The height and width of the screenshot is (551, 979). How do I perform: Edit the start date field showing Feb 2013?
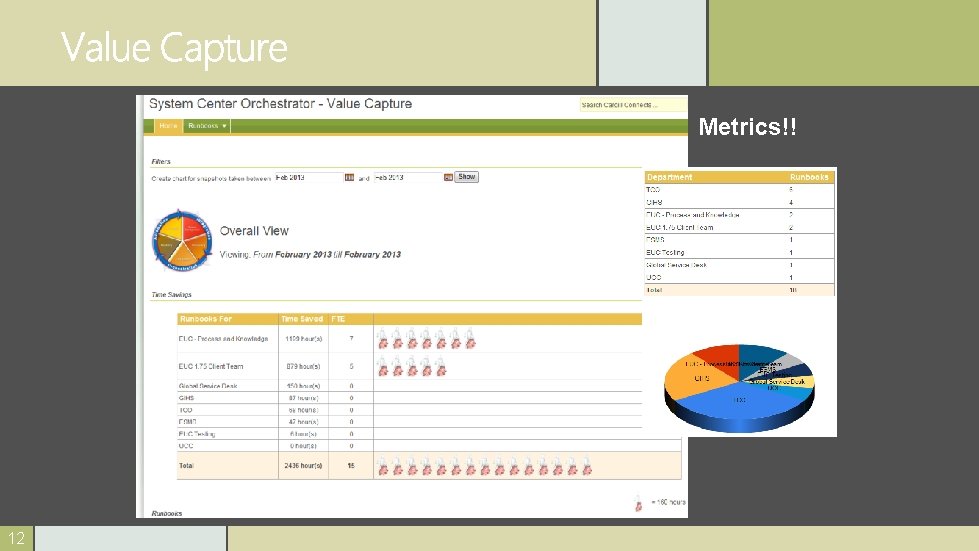click(308, 178)
